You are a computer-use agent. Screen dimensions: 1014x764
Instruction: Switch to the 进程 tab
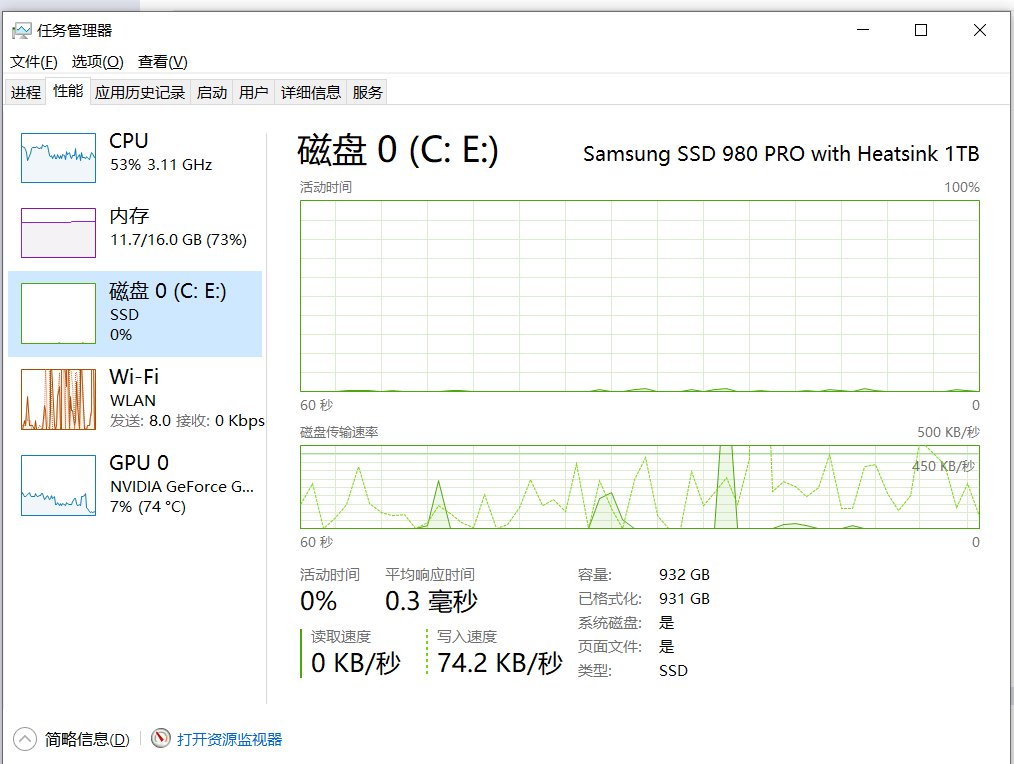tap(26, 92)
